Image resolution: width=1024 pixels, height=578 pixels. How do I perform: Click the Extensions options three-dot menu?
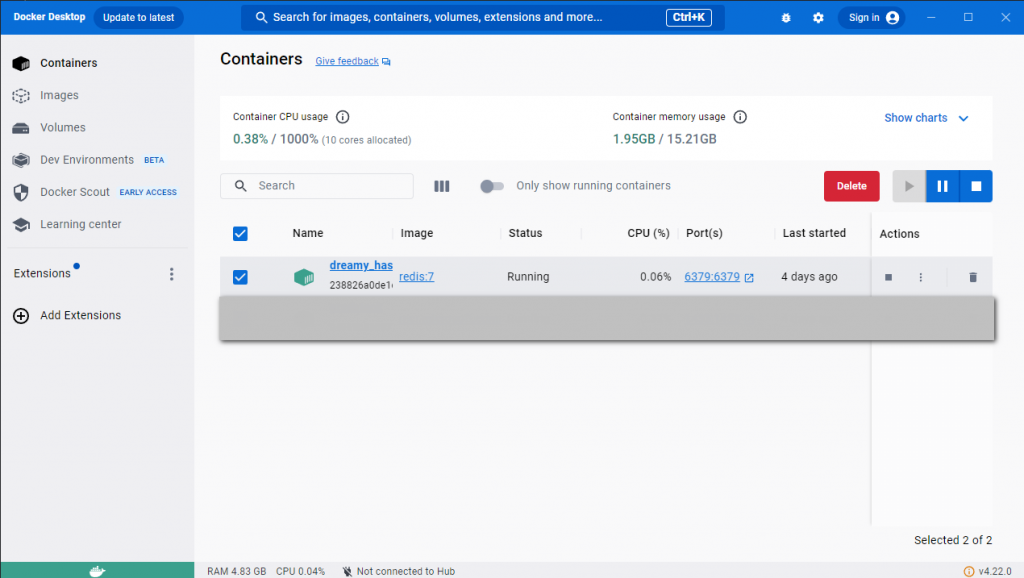[172, 274]
